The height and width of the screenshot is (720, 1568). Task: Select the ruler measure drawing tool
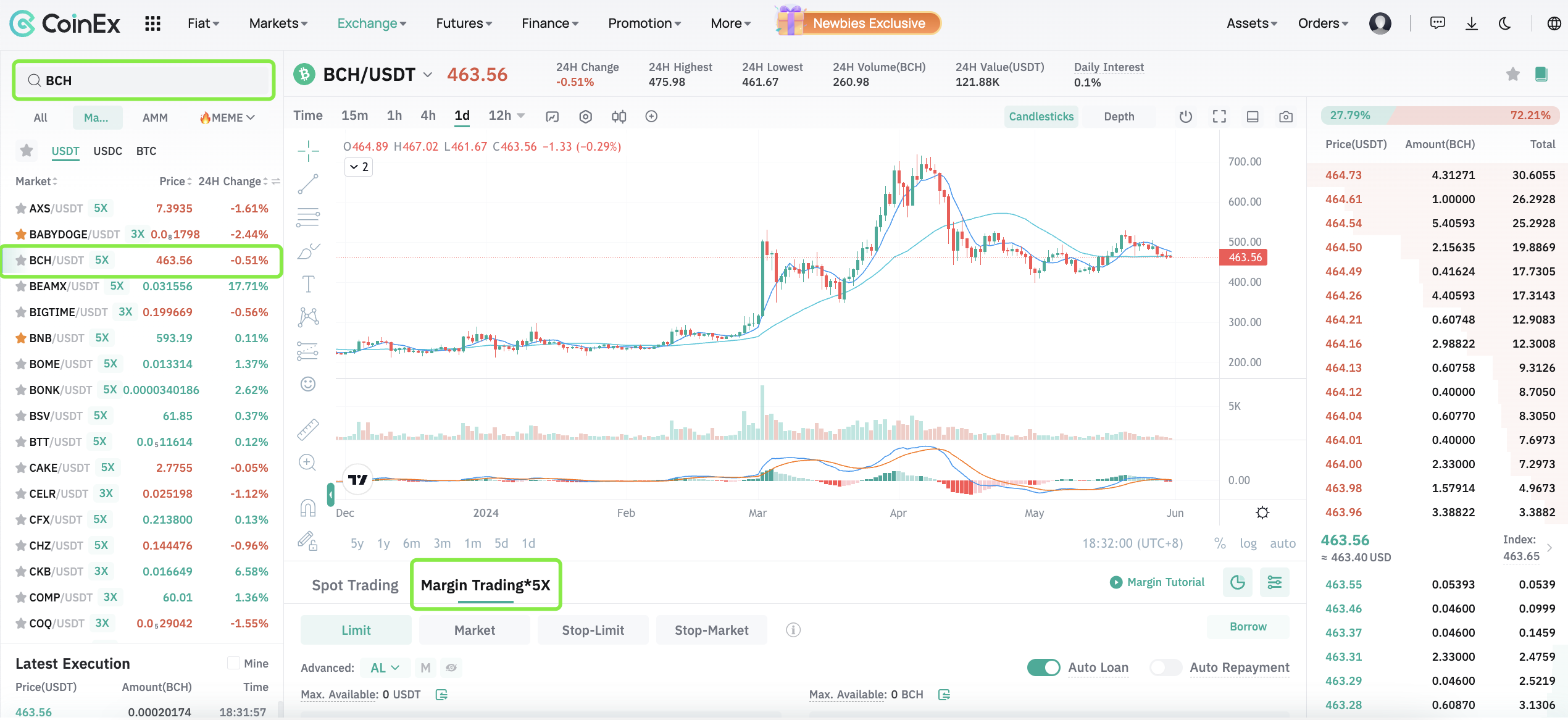pos(307,429)
